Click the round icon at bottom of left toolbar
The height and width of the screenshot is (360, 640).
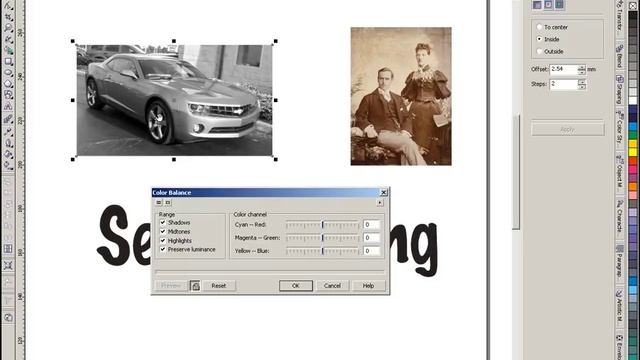[x=8, y=317]
